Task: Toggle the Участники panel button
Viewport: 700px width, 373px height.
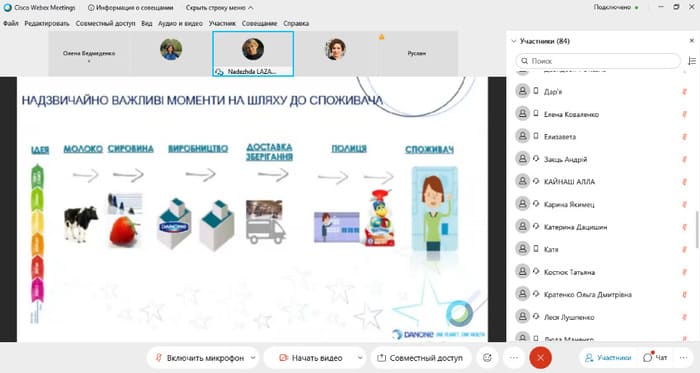Action: point(609,357)
